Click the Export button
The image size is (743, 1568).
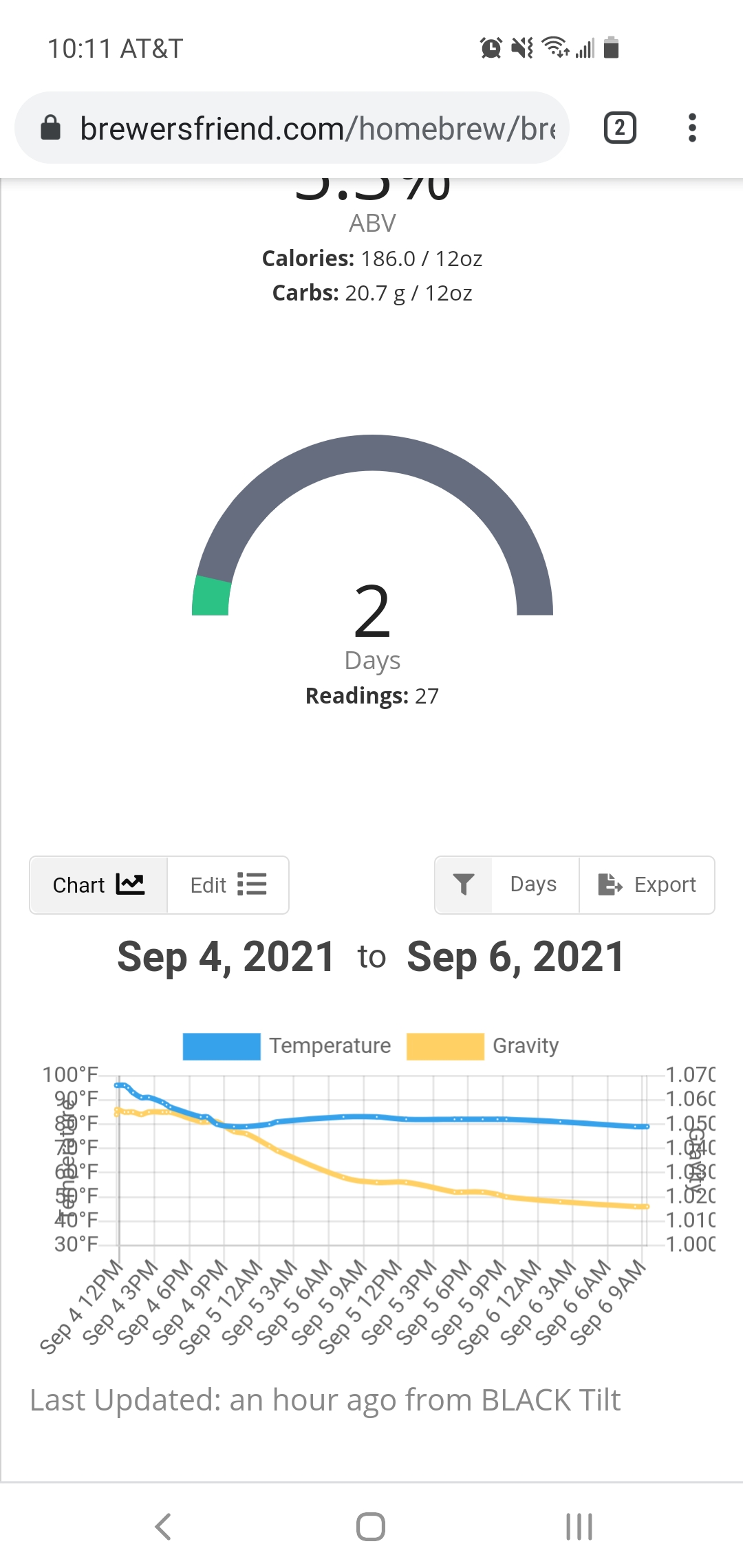point(647,884)
